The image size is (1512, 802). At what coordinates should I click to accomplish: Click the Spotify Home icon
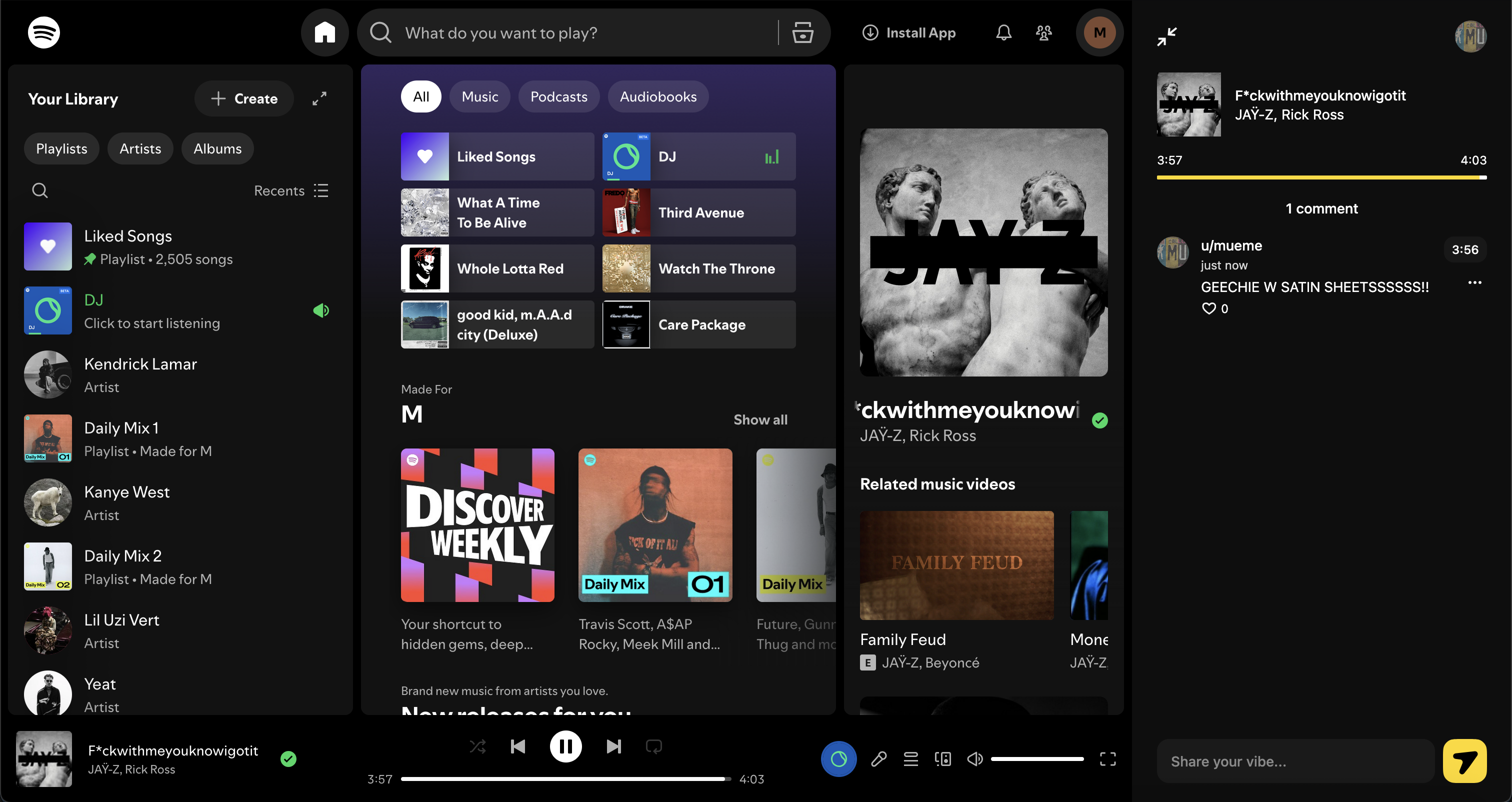324,33
